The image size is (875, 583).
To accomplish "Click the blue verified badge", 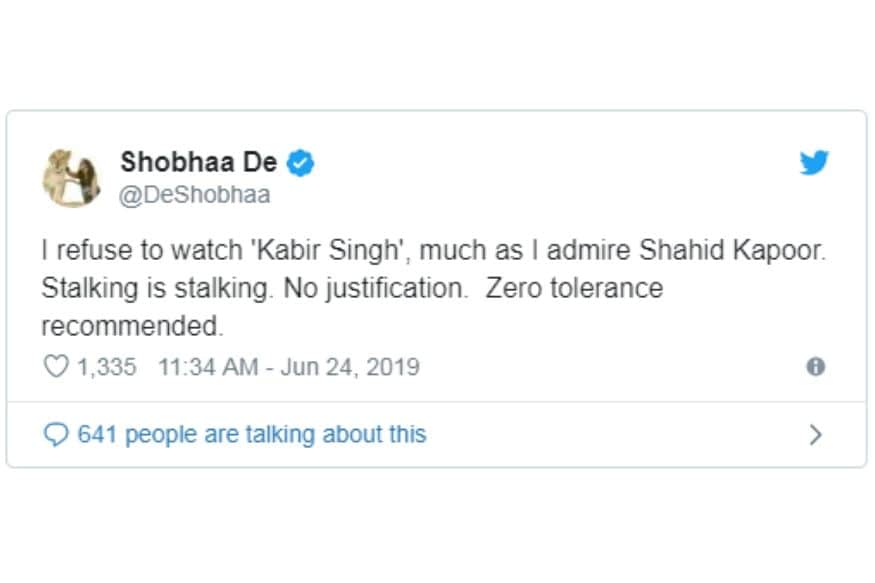I will click(x=300, y=162).
